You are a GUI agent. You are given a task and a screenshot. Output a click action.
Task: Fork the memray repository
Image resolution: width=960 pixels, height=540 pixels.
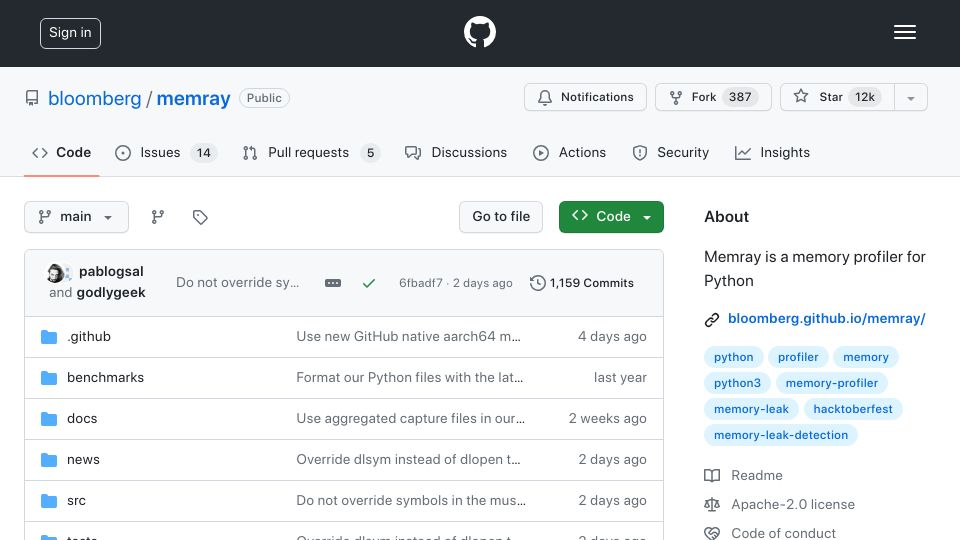click(x=713, y=97)
